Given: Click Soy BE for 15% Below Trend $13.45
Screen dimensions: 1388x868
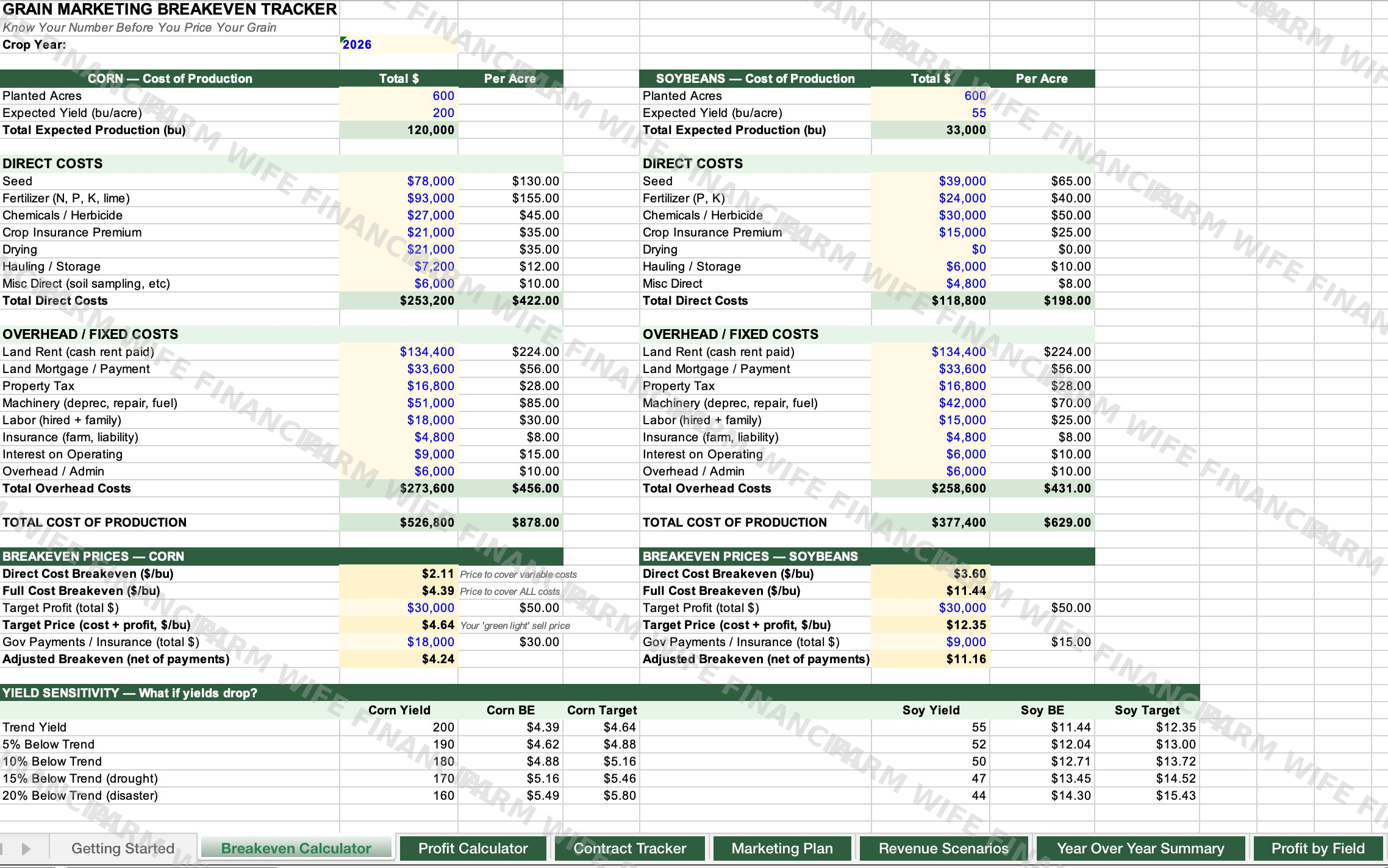Looking at the screenshot, I should pos(1042,778).
